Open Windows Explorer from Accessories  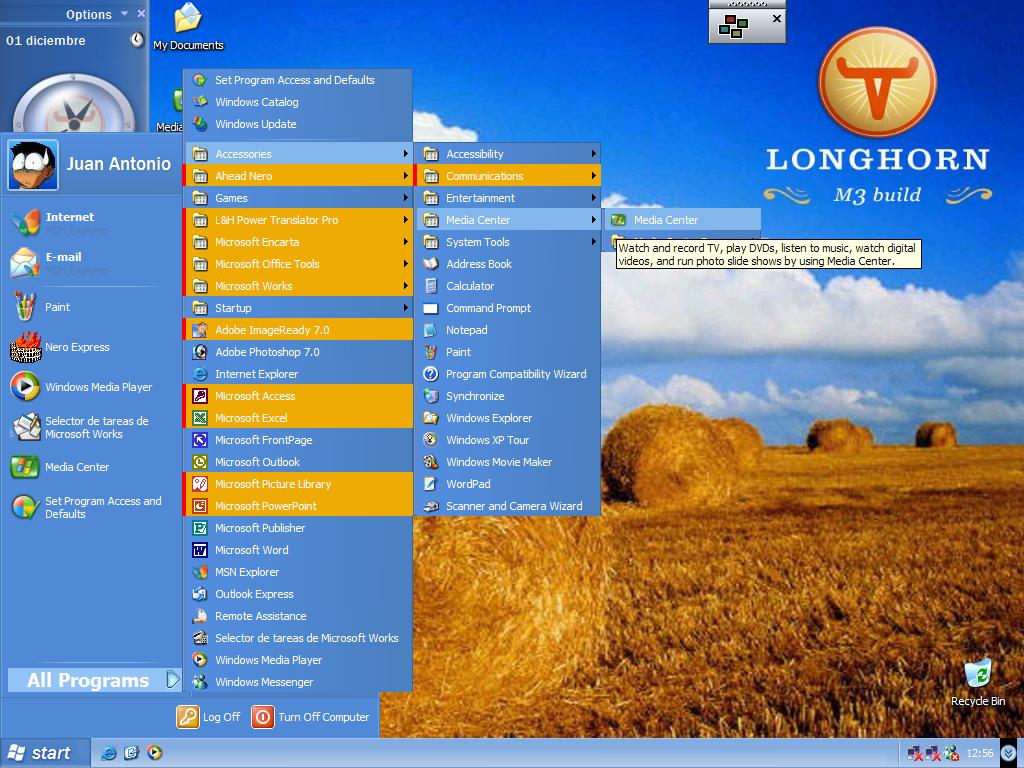(x=508, y=418)
